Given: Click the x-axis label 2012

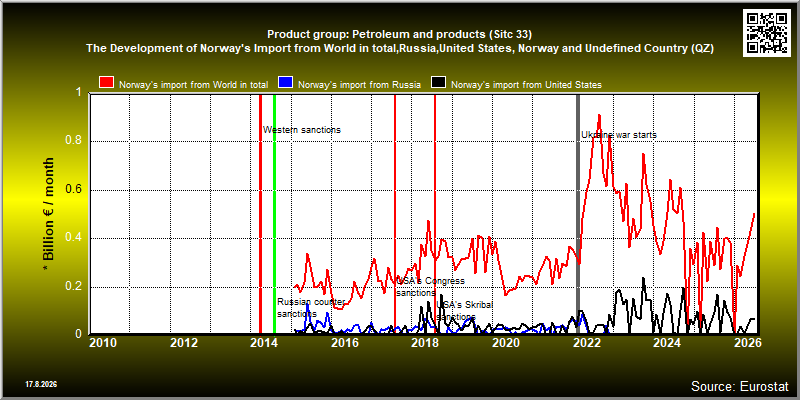Looking at the screenshot, I should (x=184, y=342).
